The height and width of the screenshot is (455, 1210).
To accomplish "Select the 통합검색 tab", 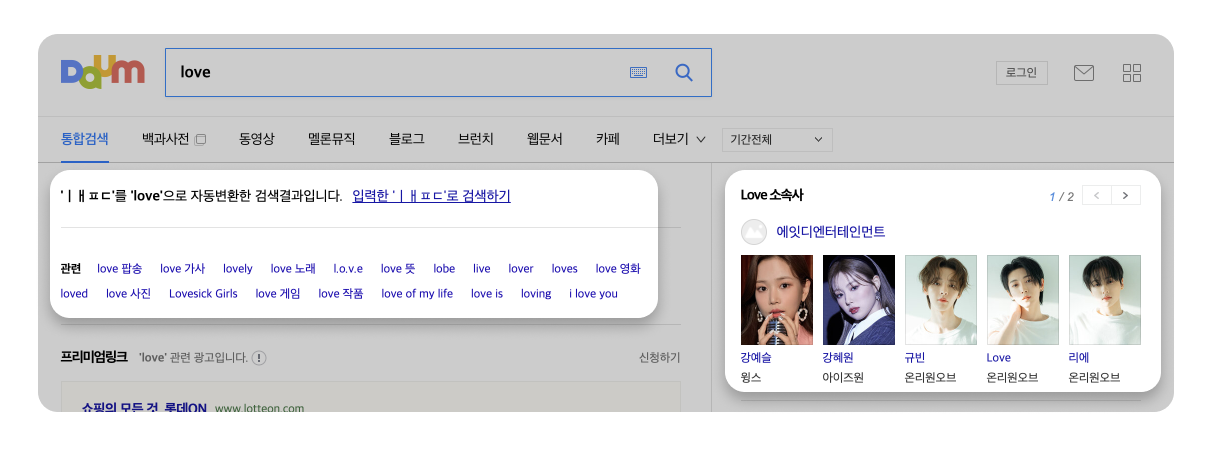I will pyautogui.click(x=85, y=139).
